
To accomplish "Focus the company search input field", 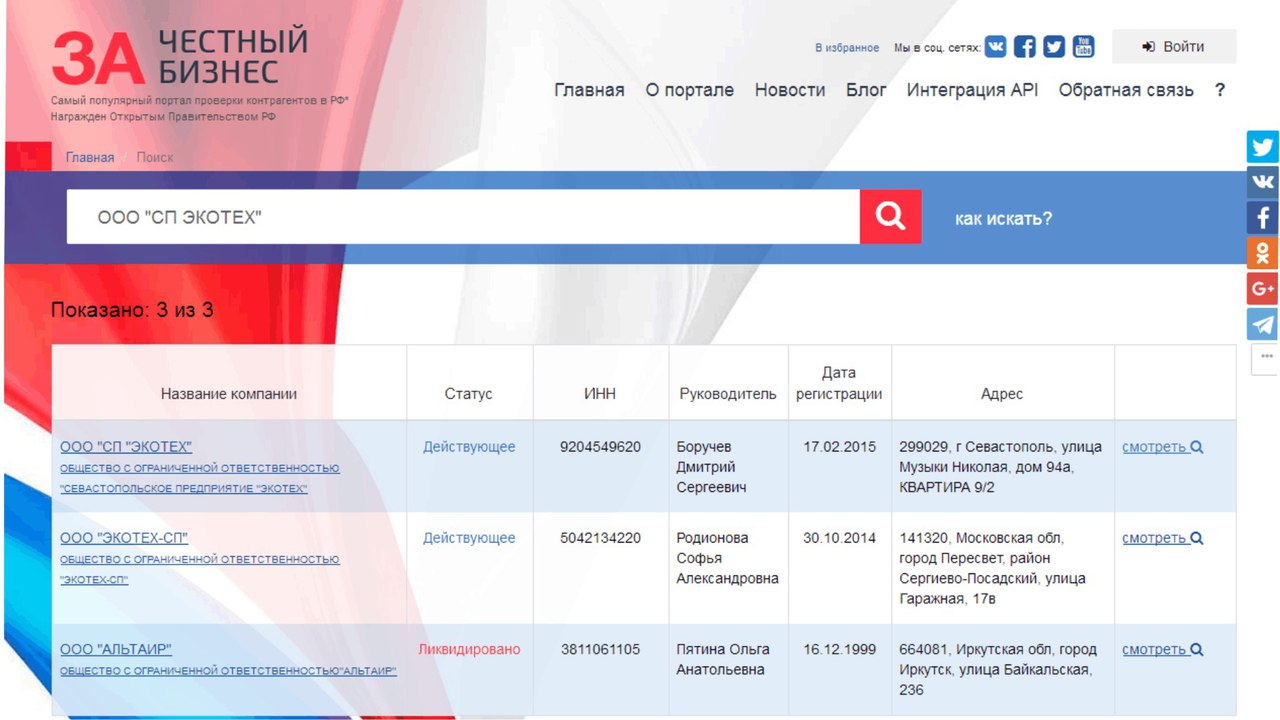I will (463, 216).
